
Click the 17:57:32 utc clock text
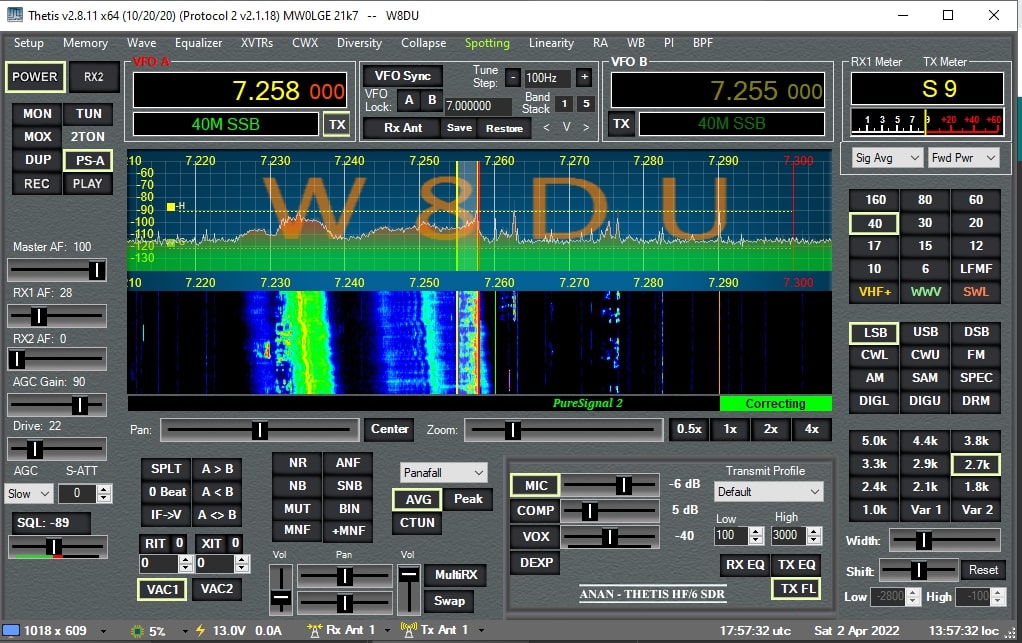[755, 631]
